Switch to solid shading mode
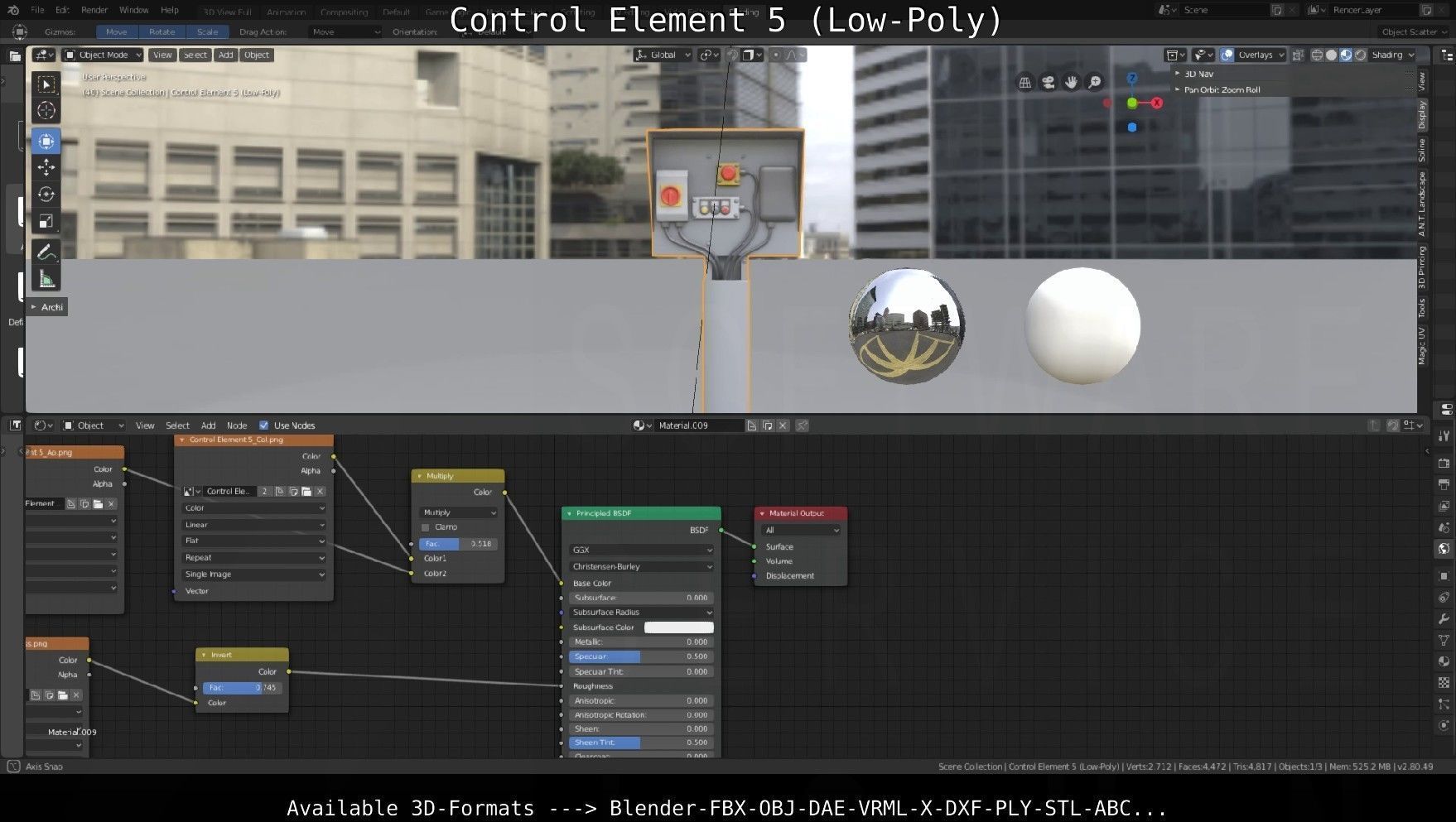This screenshot has width=1456, height=822. (1332, 55)
